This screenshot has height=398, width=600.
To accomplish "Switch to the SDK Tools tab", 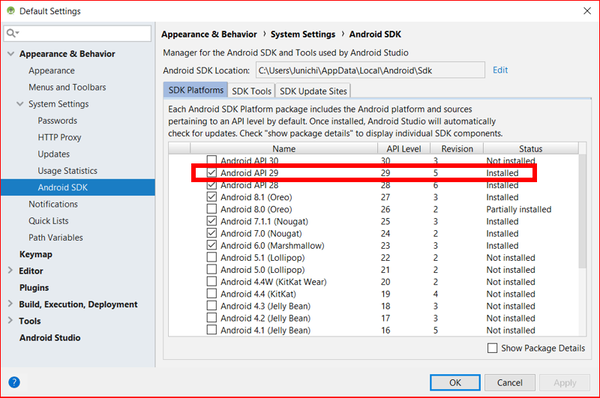I will tap(251, 91).
